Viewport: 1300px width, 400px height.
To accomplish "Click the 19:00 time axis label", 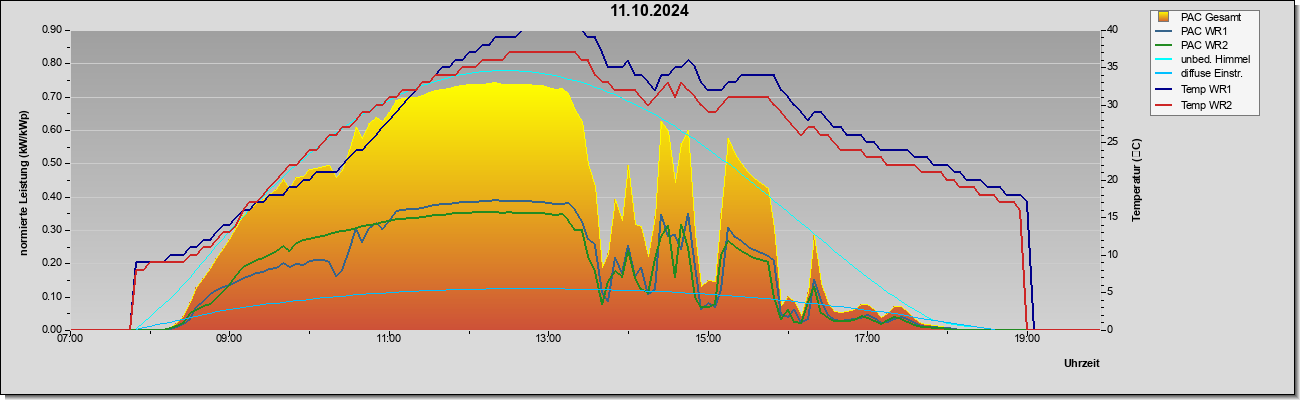I will tap(1026, 339).
